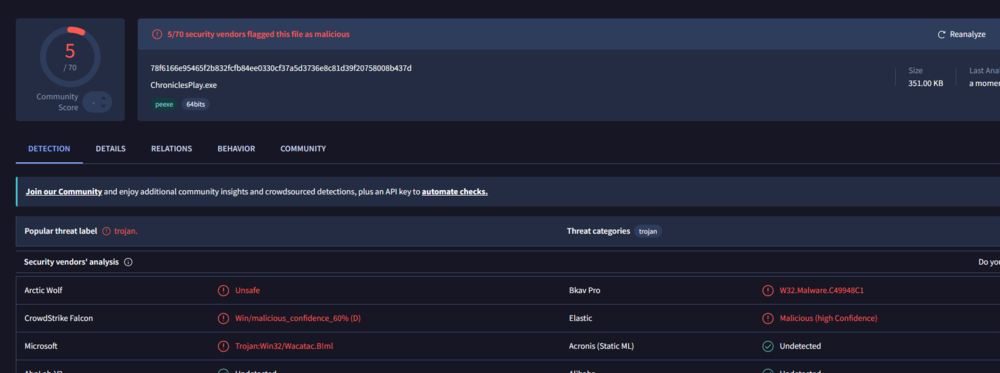Click the 'Unsafe' detection result

(x=247, y=290)
